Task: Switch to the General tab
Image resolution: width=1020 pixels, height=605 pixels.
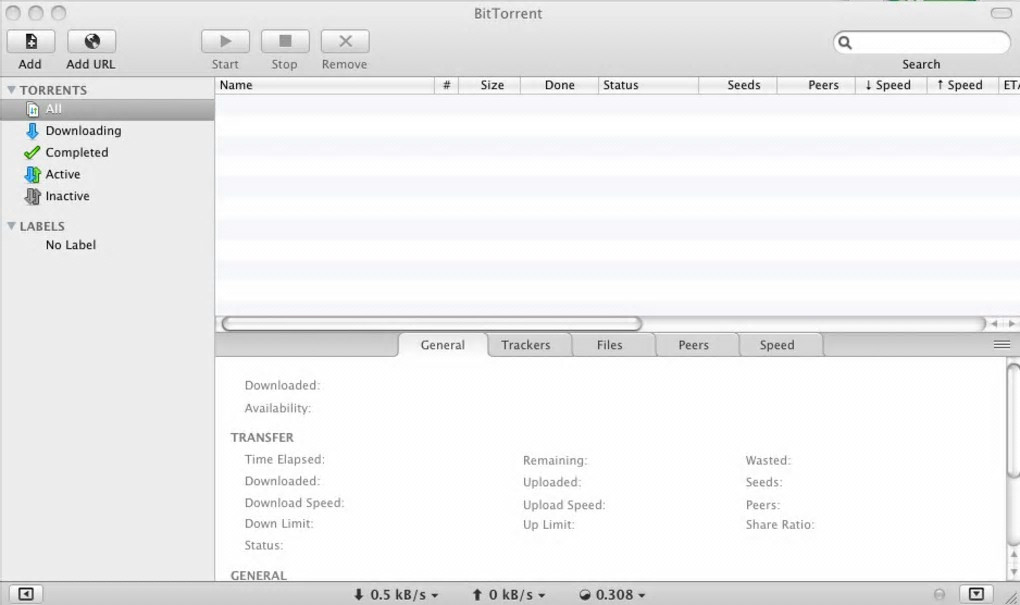Action: (x=442, y=345)
